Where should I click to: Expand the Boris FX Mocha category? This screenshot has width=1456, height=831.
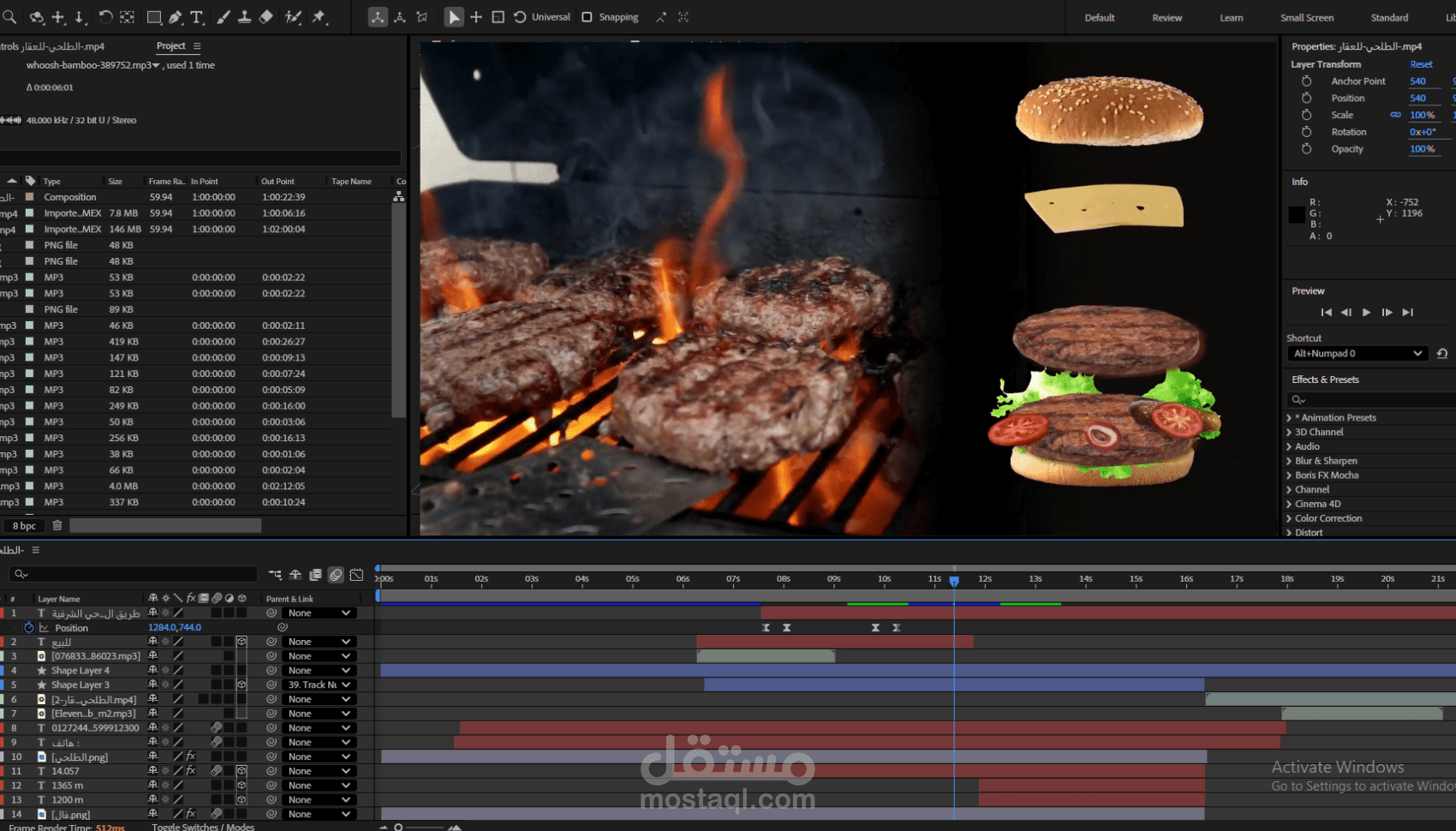[1289, 475]
